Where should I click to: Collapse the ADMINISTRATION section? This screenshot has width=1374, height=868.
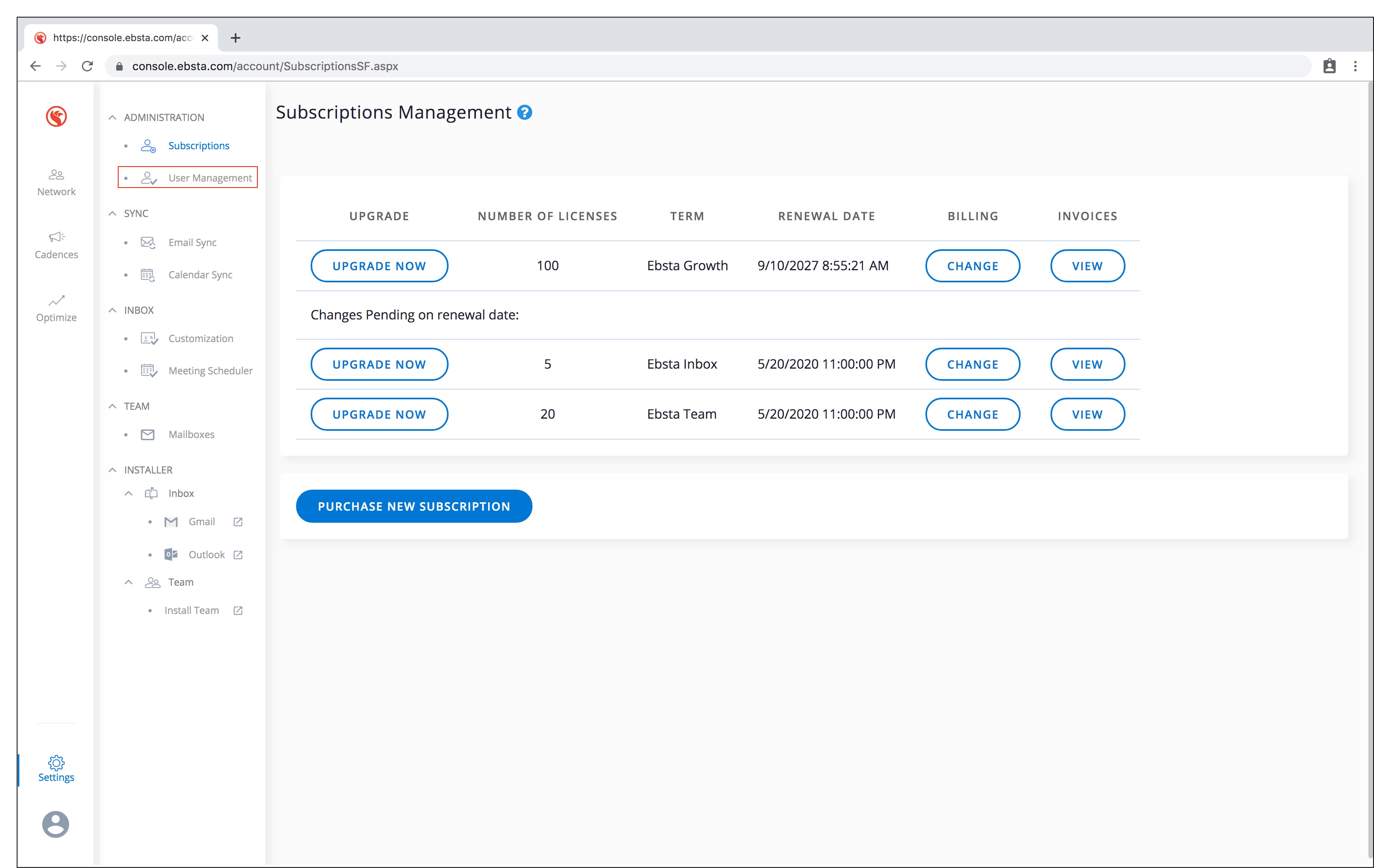pyautogui.click(x=113, y=117)
